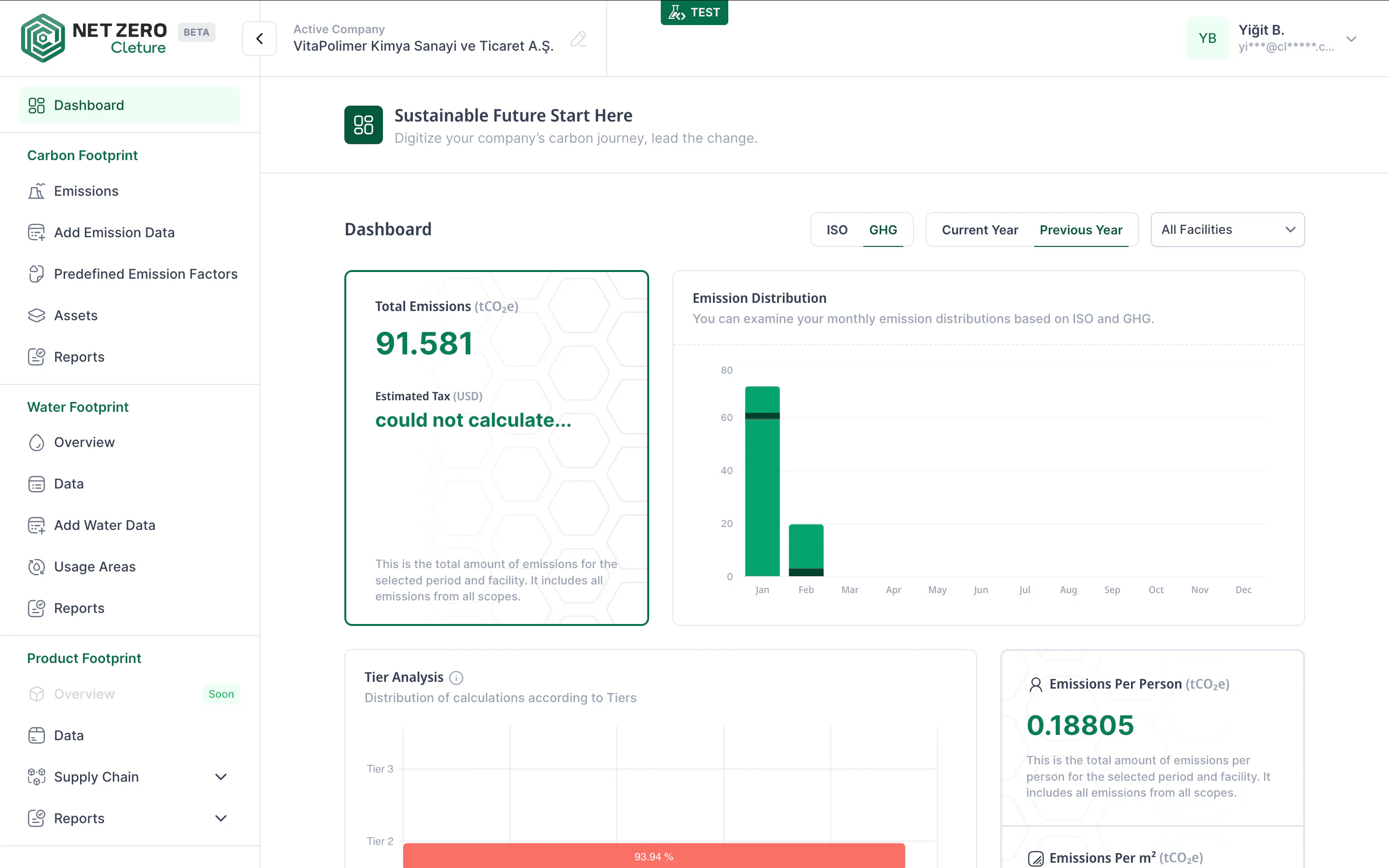This screenshot has height=868, width=1389.
Task: Select the Previous Year period
Action: pyautogui.click(x=1081, y=230)
